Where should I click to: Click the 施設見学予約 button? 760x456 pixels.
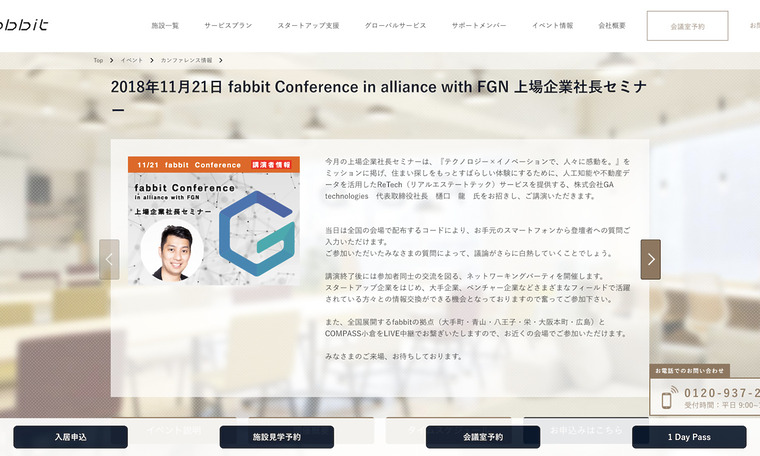pyautogui.click(x=277, y=437)
